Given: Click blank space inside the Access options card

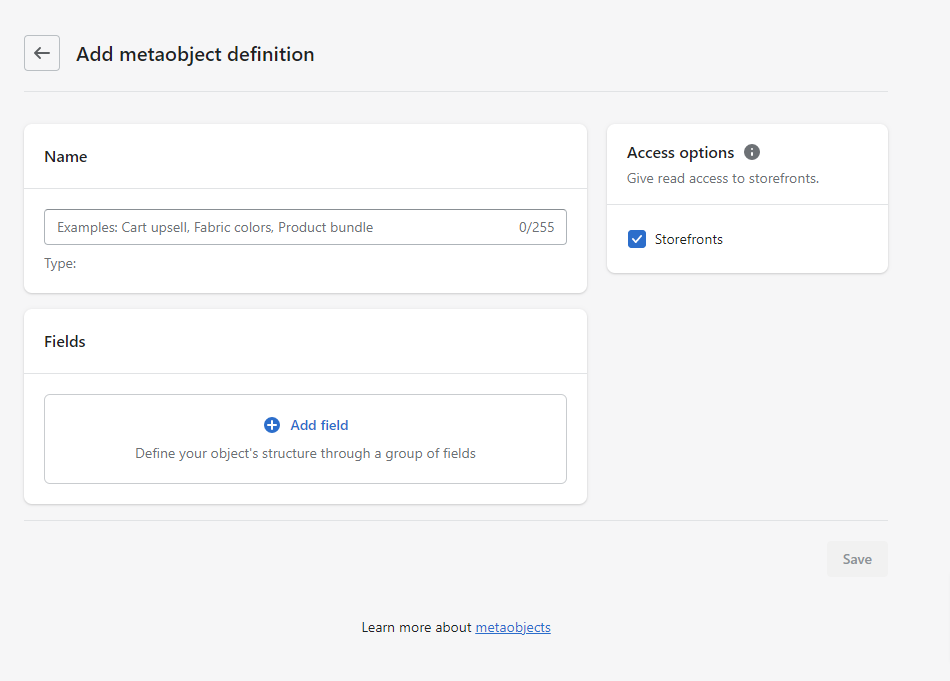Looking at the screenshot, I should click(x=806, y=239).
